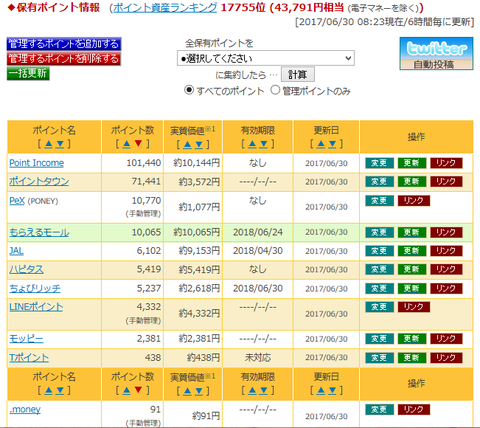Sort 実質価値 descending in lower header
This screenshot has width=480, height=428.
coord(199,391)
